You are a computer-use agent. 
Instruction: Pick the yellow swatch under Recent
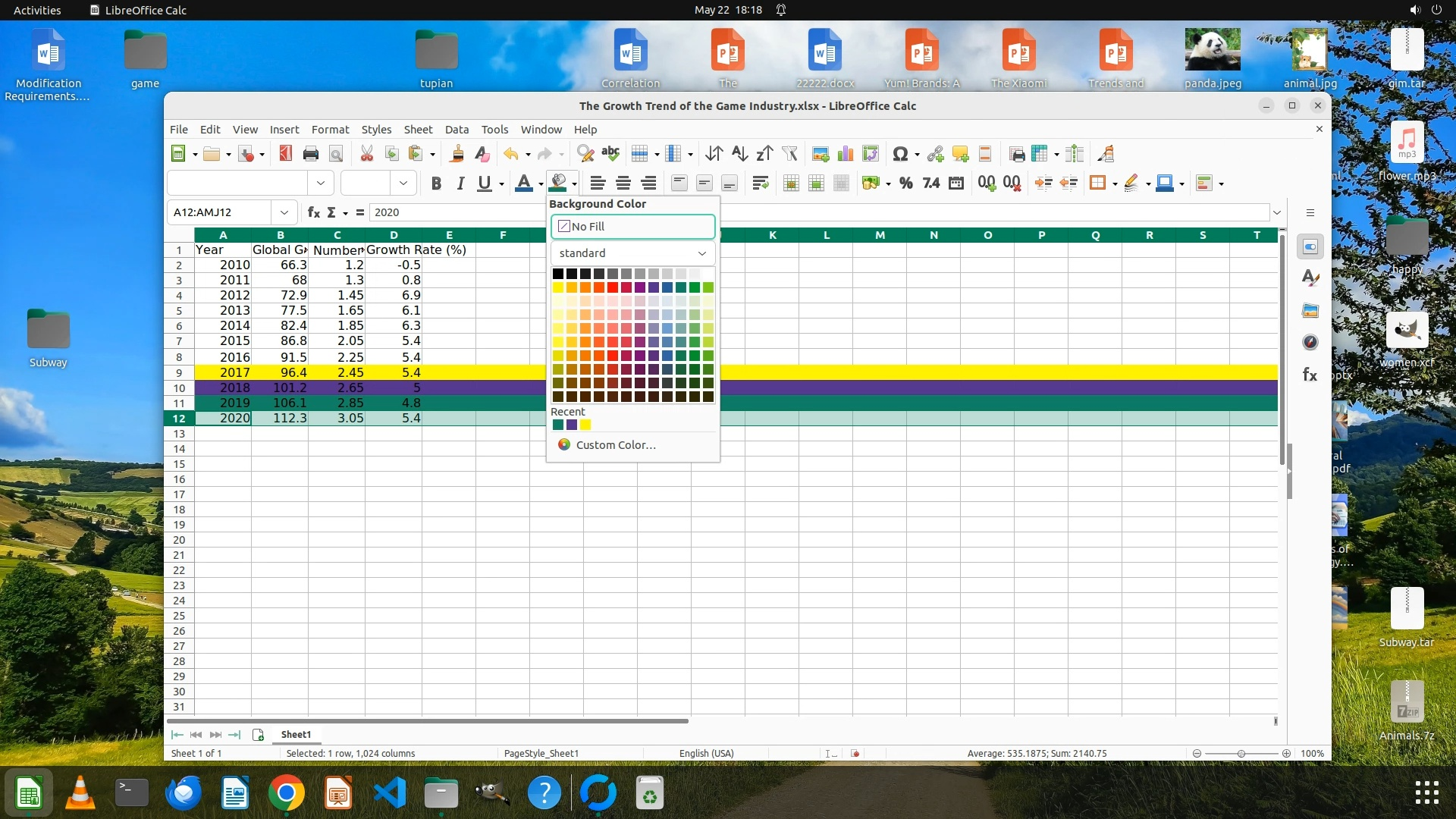click(585, 425)
